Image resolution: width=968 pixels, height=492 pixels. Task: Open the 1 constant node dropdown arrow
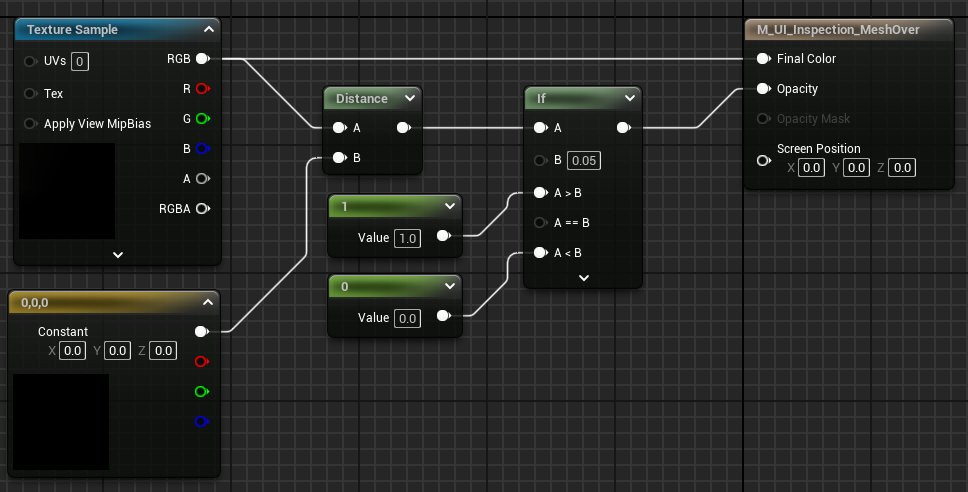(x=450, y=206)
